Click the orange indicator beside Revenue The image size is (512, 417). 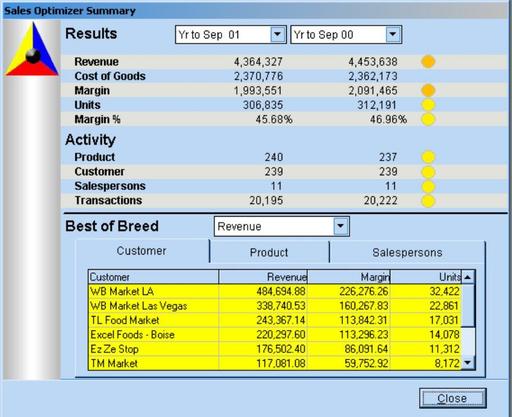[428, 62]
